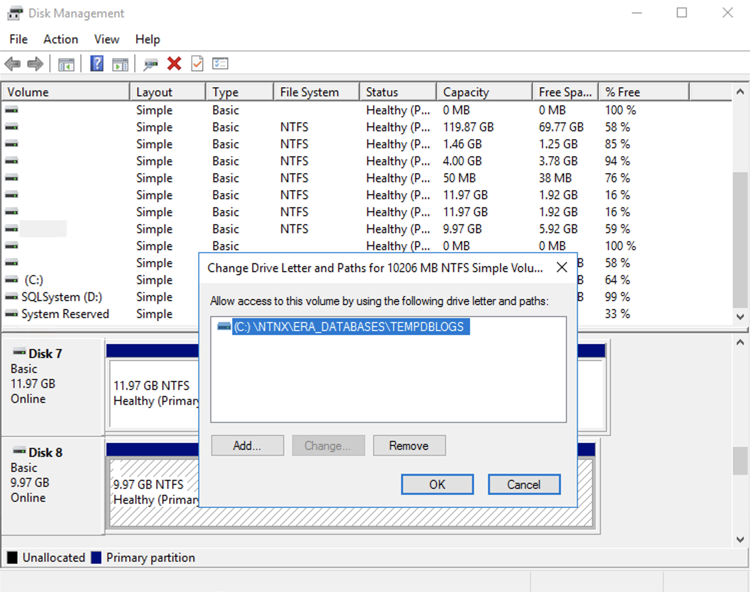Click the Disk 8 label
Screen dimensions: 750x592
click(x=45, y=452)
